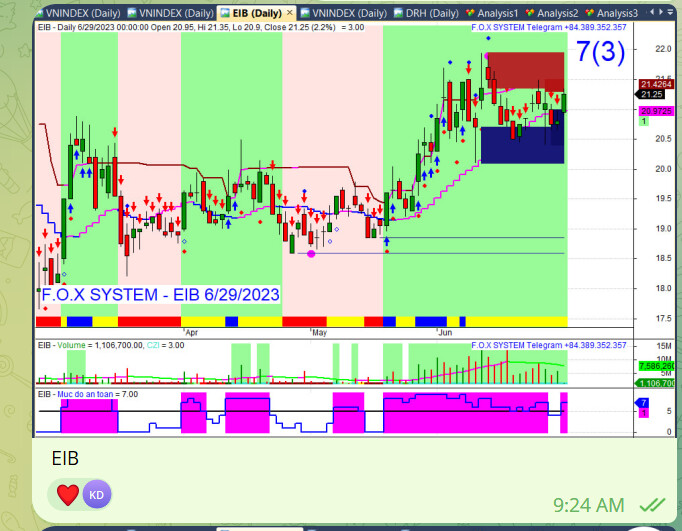The width and height of the screenshot is (682, 531).
Task: Click the 22.0 price axis value
Action: [663, 49]
